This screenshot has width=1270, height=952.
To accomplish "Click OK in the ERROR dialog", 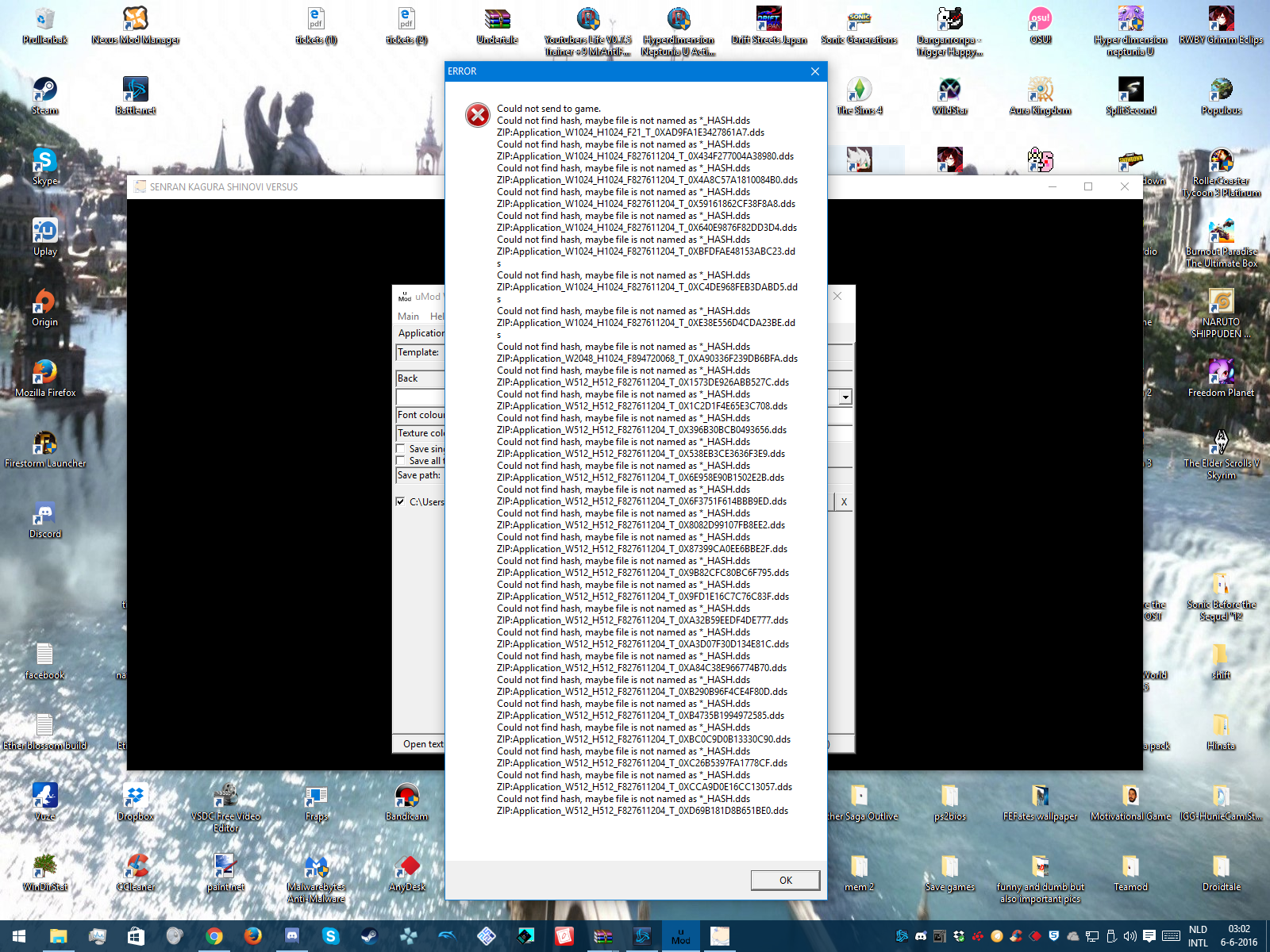I will pos(785,880).
